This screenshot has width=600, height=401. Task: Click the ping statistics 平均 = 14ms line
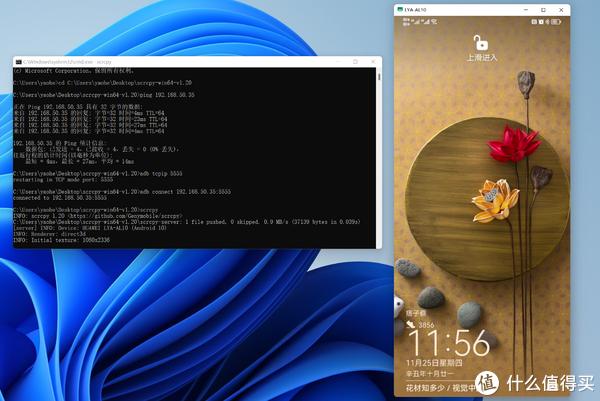80,161
